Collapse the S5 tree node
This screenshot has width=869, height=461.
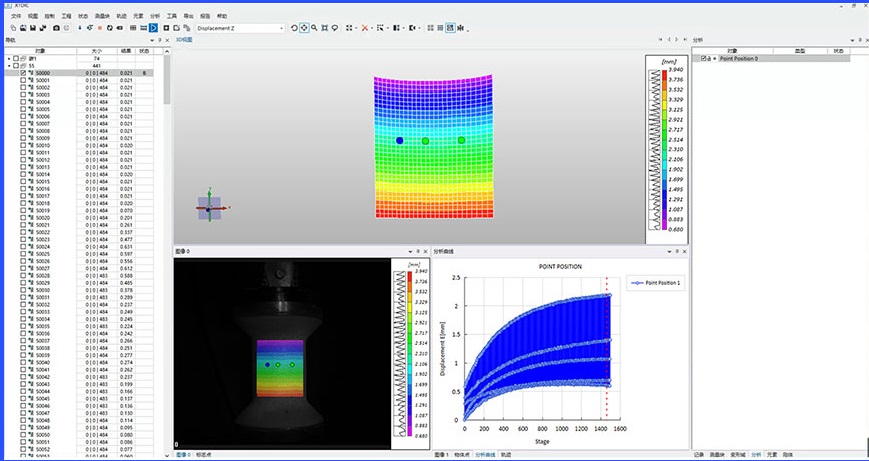pos(9,66)
